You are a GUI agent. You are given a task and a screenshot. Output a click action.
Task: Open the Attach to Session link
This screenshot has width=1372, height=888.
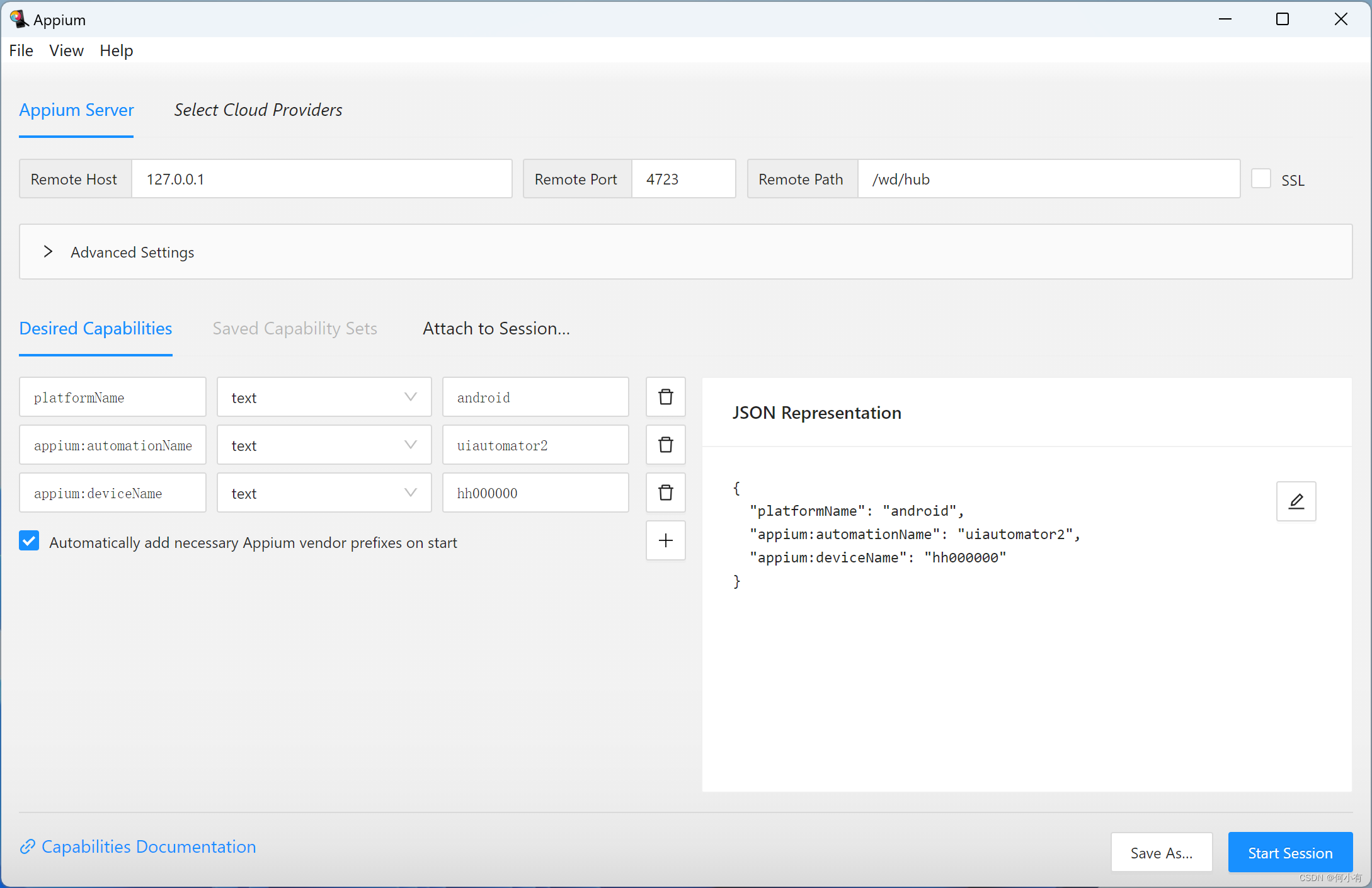pos(497,328)
